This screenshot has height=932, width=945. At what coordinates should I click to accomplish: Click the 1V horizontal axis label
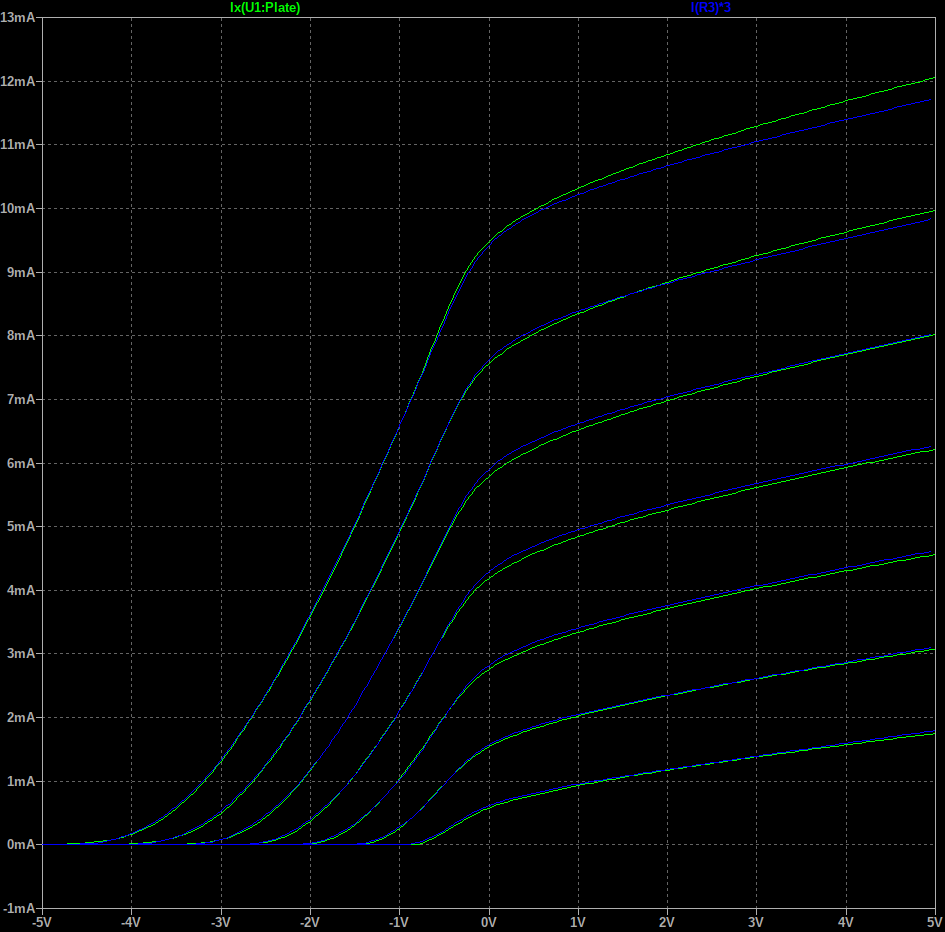(578, 923)
